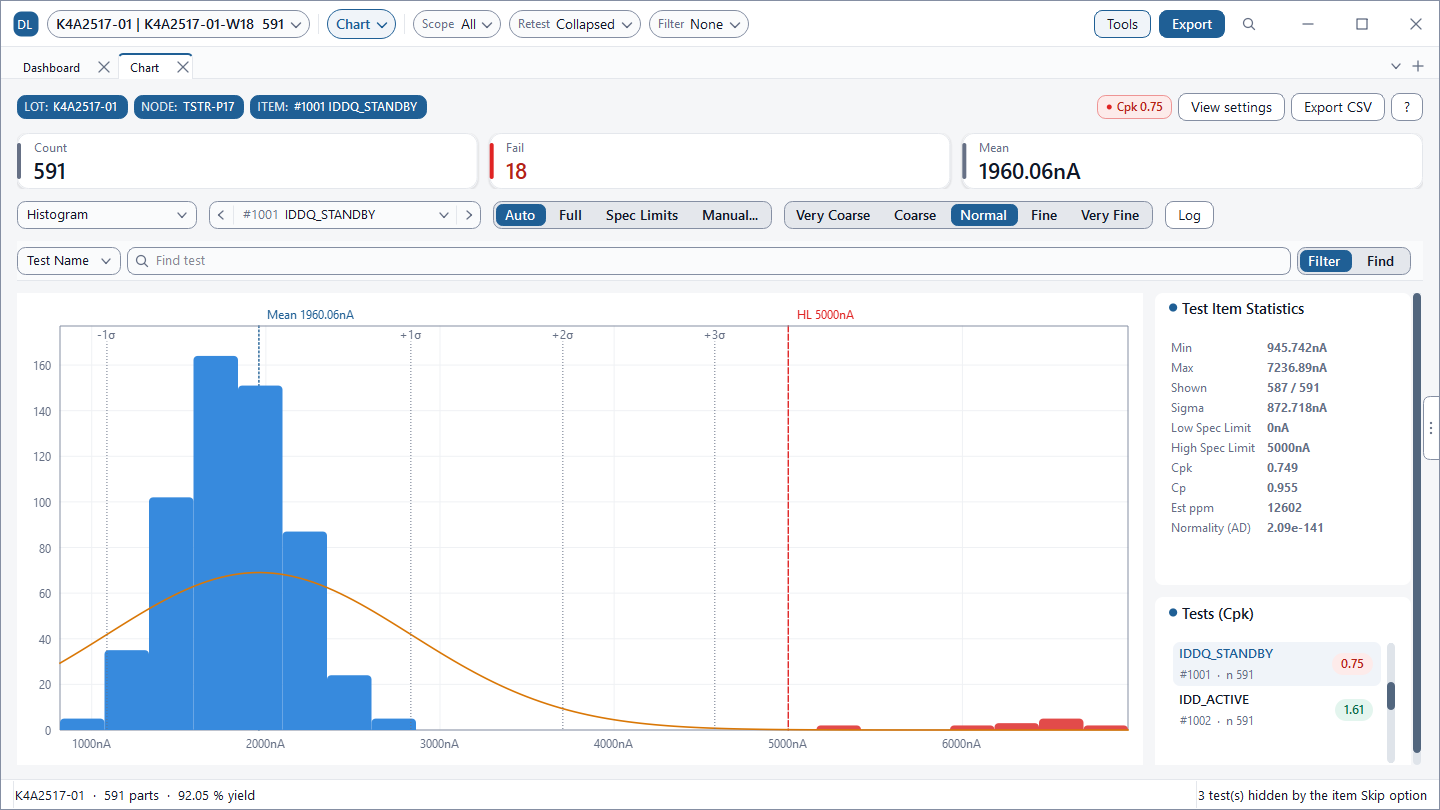This screenshot has height=810, width=1440.
Task: Set bin size to Very Fine
Action: pos(1110,215)
